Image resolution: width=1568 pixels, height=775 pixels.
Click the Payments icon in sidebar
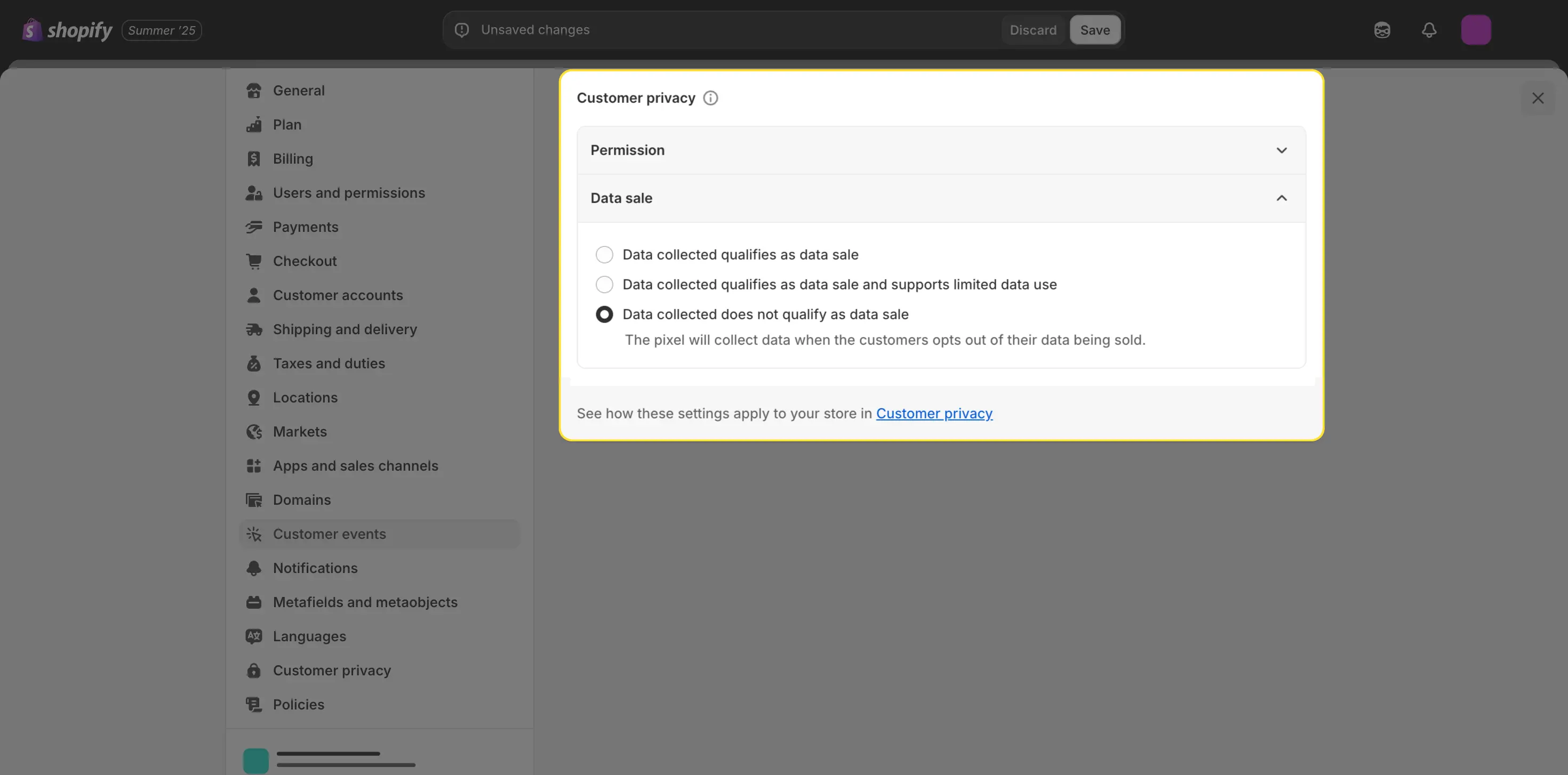coord(254,227)
